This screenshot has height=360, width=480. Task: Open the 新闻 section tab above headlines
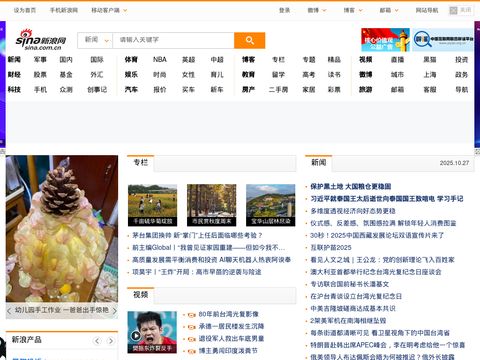pos(318,163)
